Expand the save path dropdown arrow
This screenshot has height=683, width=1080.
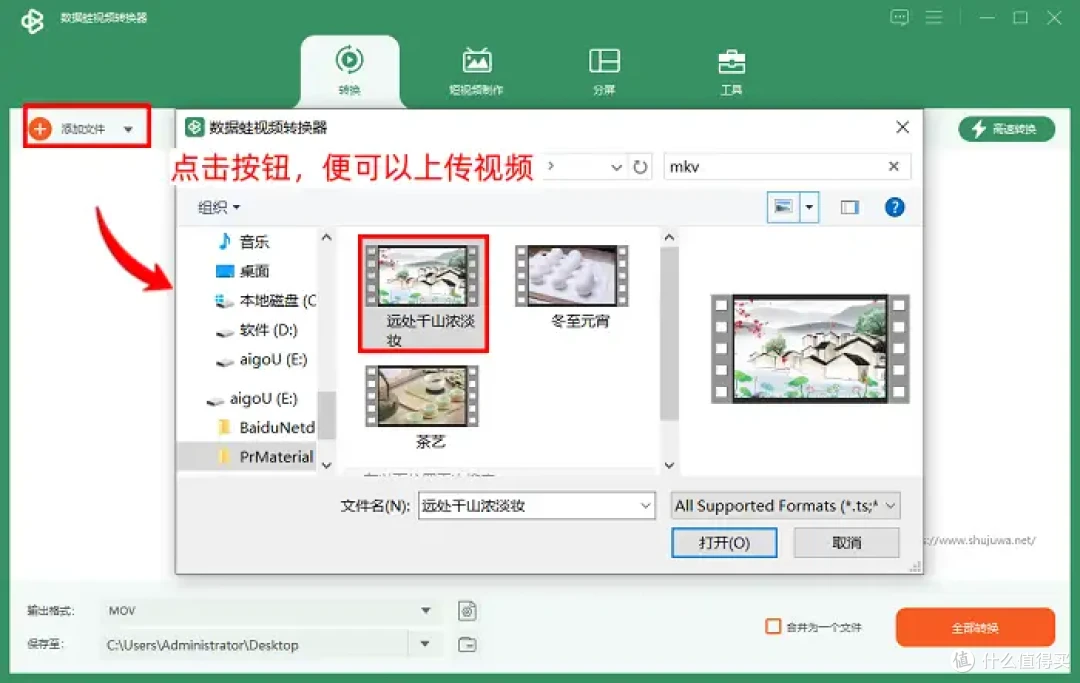pos(425,644)
